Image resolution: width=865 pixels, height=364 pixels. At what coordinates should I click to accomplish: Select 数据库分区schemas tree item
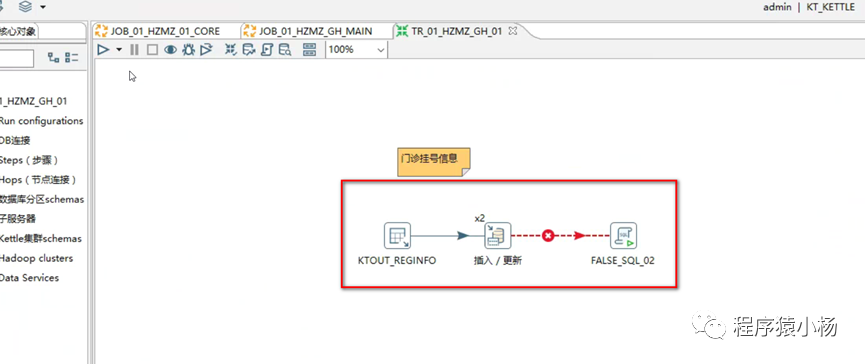tap(42, 199)
